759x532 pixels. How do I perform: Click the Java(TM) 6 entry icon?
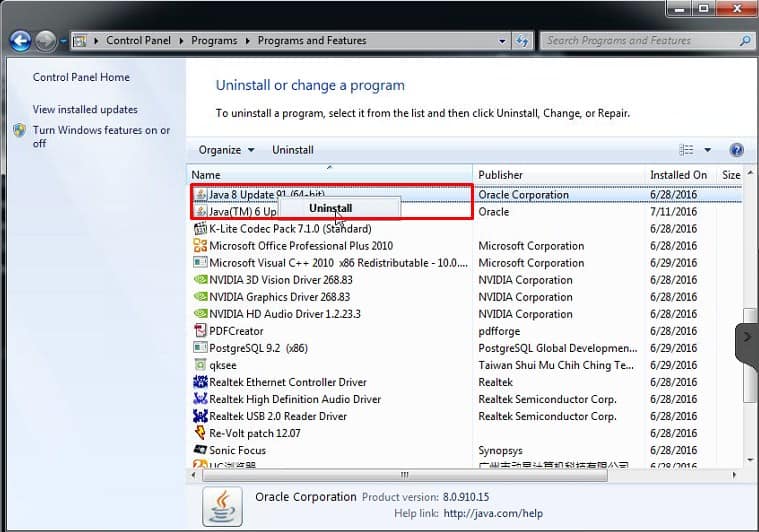[200, 212]
